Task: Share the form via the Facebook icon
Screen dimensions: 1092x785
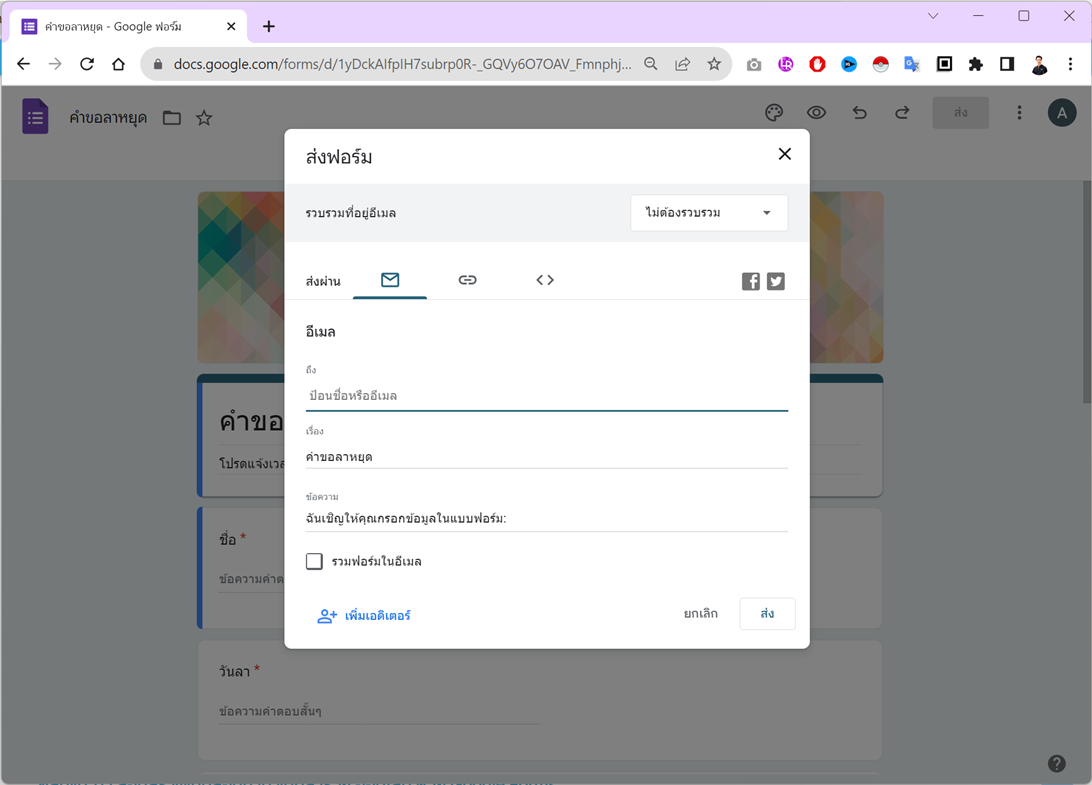Action: click(x=750, y=281)
